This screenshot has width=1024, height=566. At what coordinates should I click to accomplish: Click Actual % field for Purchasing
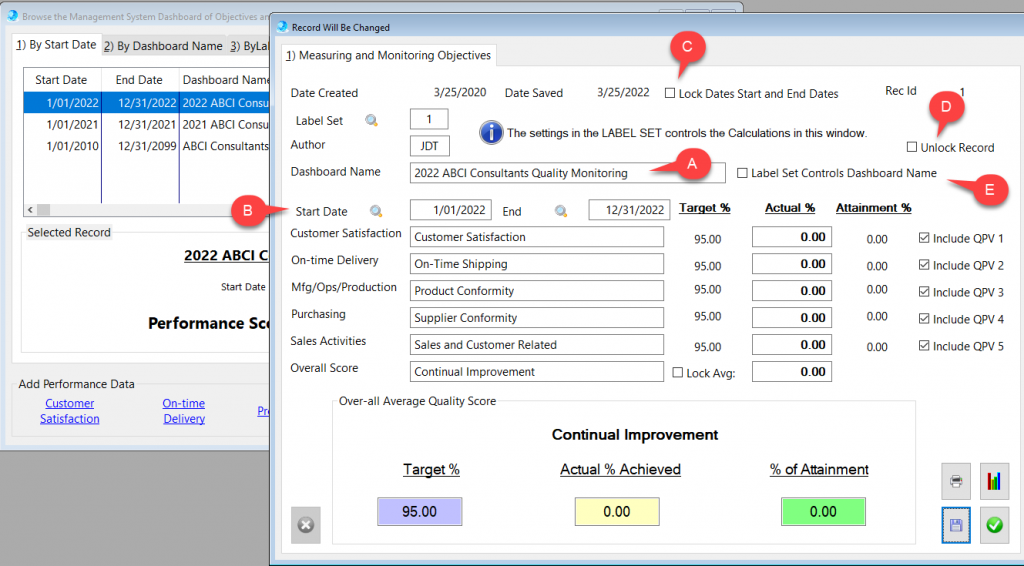click(792, 318)
